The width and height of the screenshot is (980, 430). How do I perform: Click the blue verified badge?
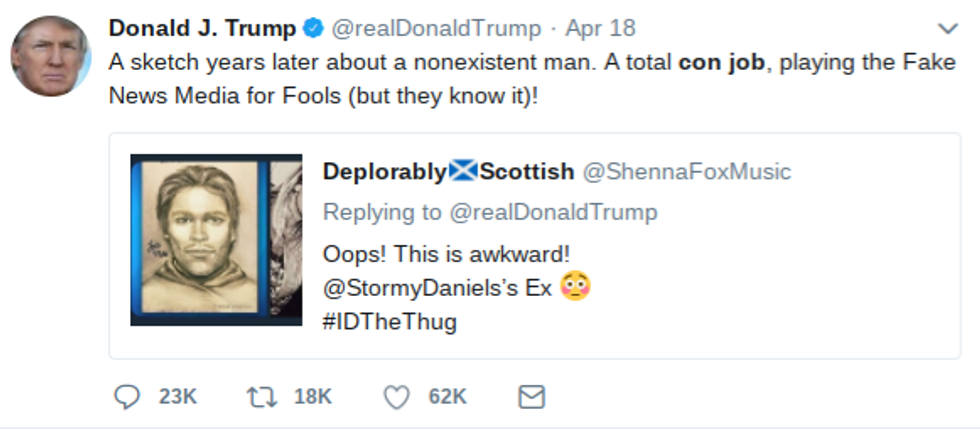[x=313, y=28]
